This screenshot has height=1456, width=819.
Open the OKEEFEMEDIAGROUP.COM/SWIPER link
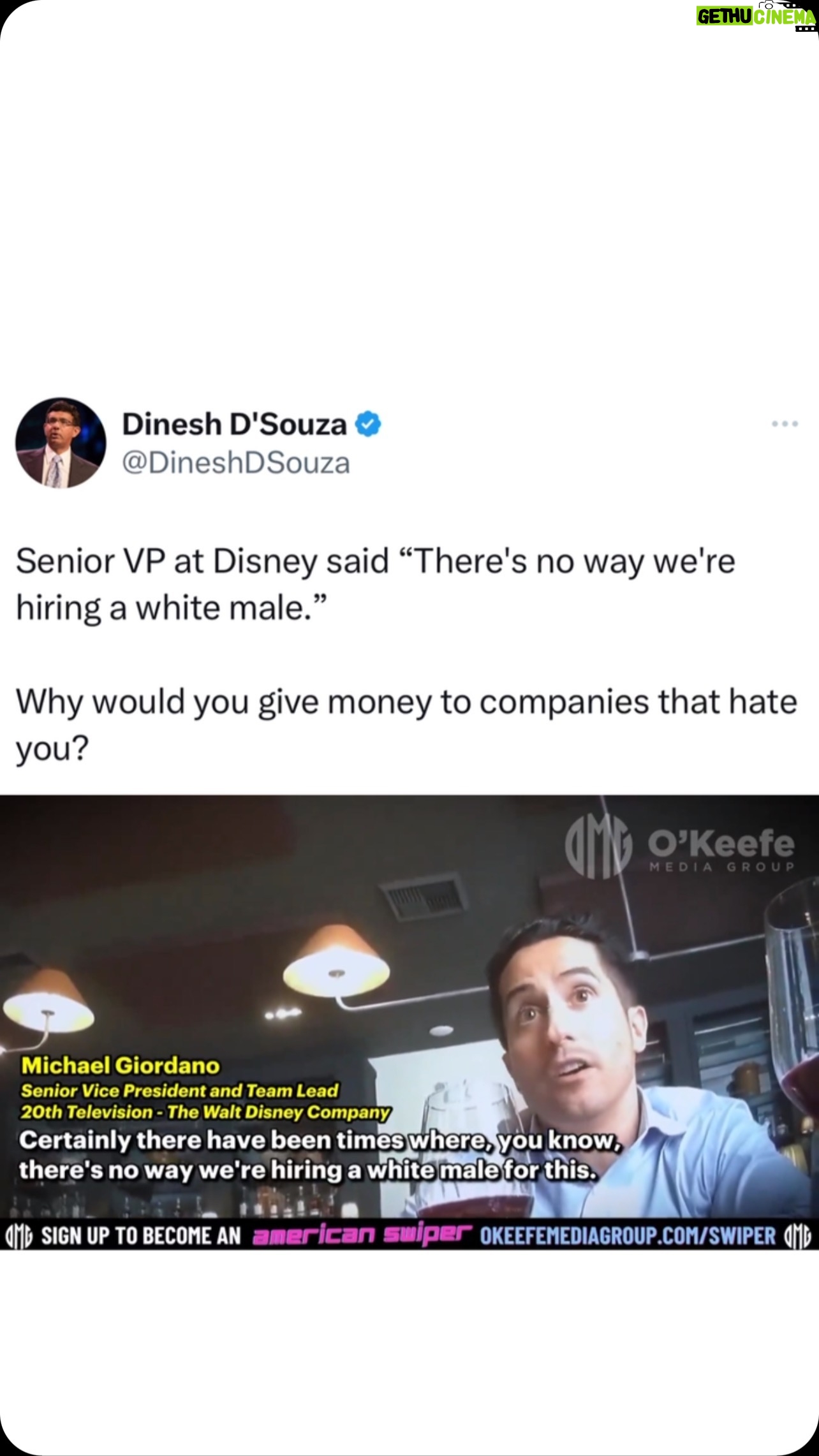[x=628, y=1236]
